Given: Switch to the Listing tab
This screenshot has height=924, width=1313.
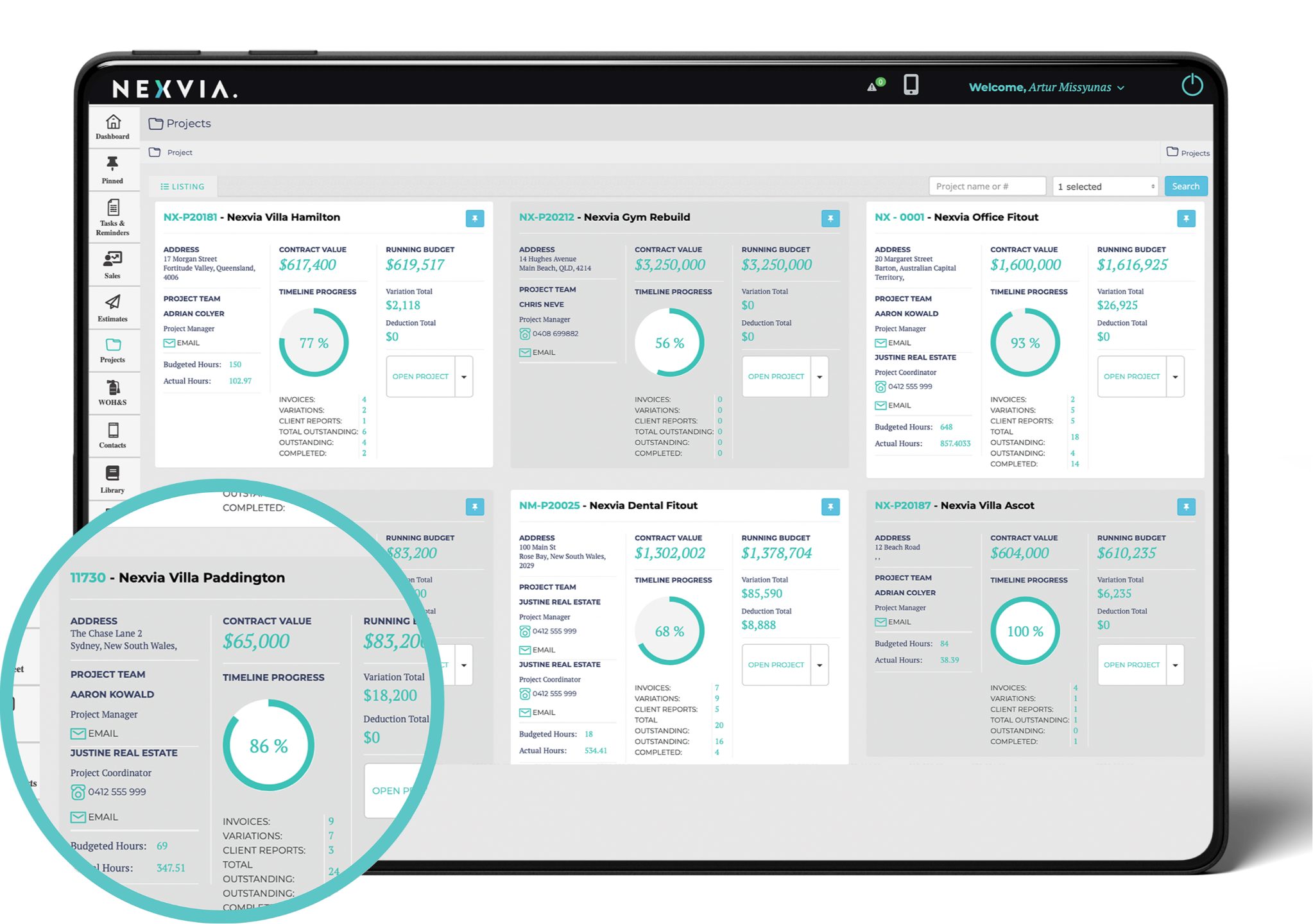Looking at the screenshot, I should [183, 187].
